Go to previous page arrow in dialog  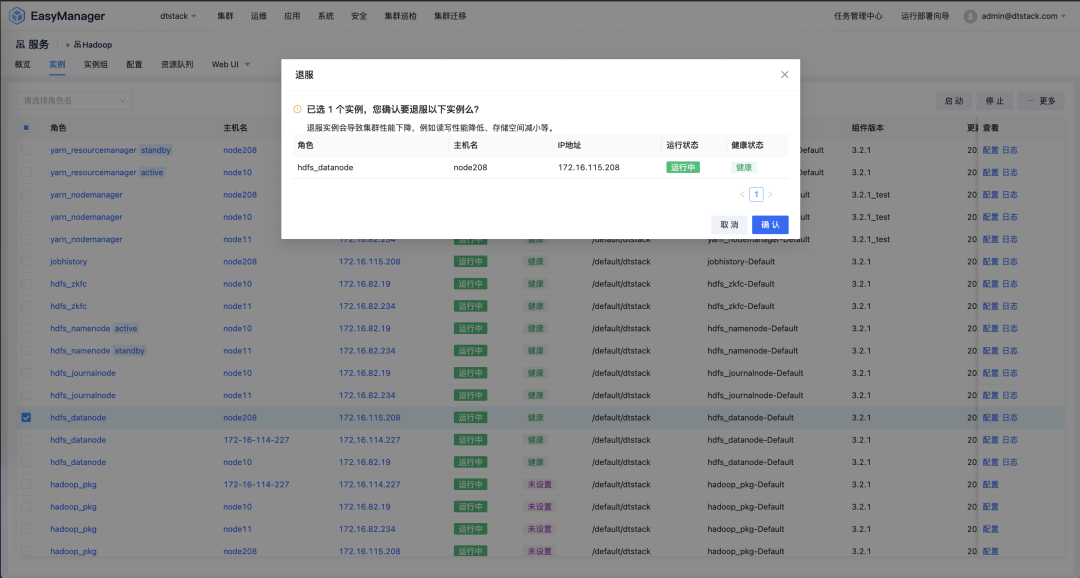click(x=742, y=195)
